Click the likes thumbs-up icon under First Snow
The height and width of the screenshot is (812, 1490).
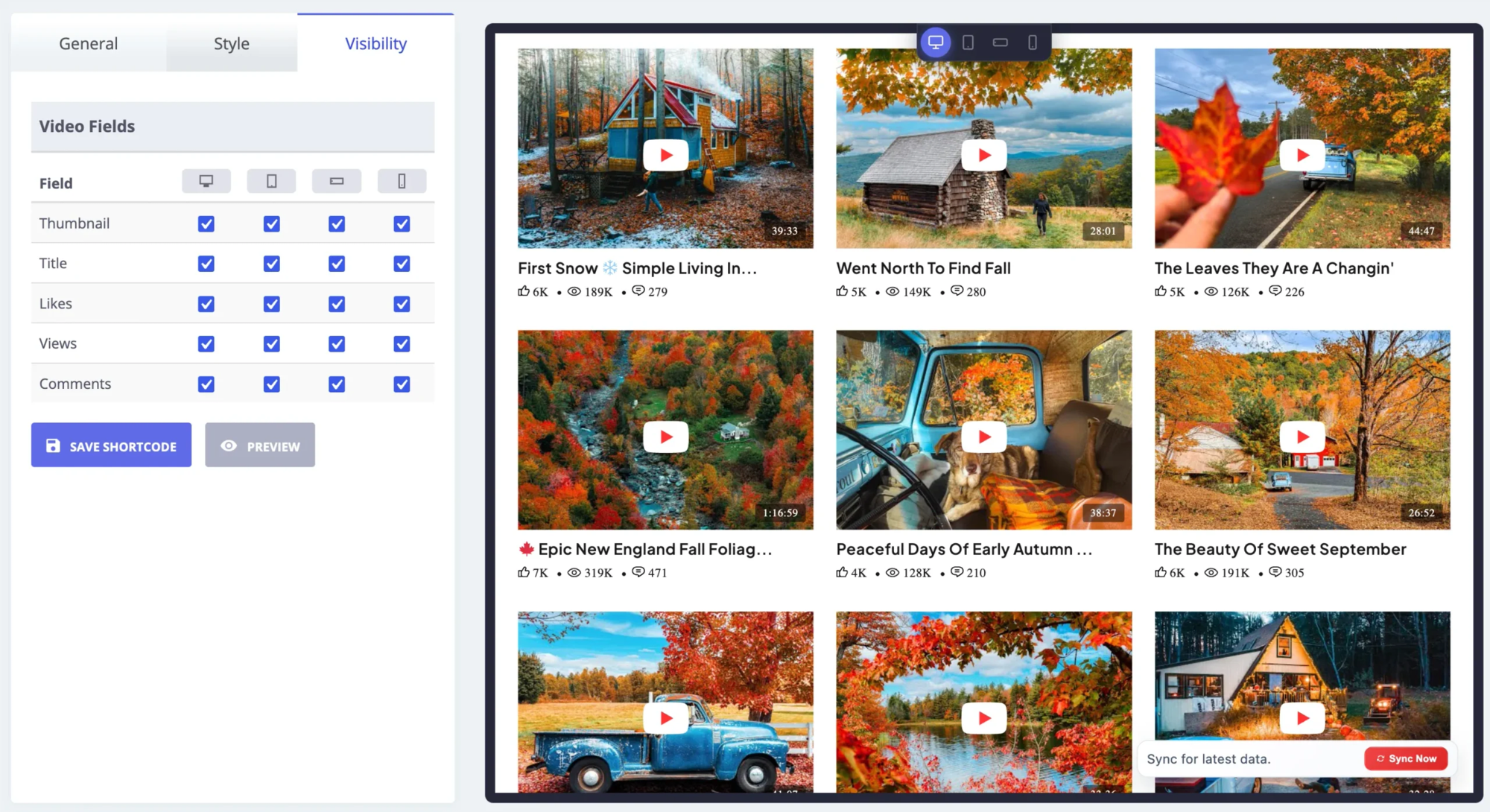pyautogui.click(x=524, y=291)
